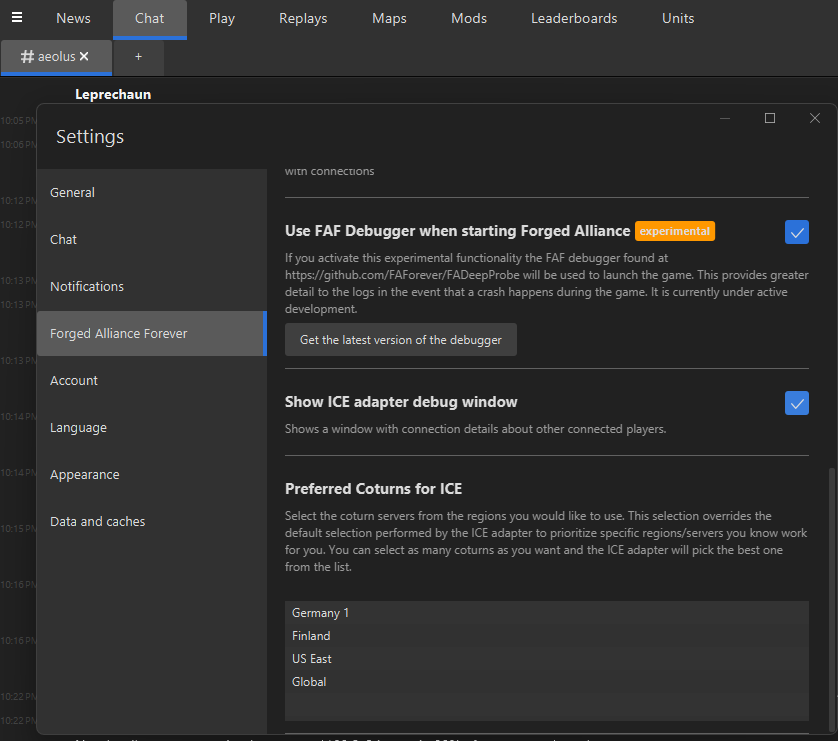The image size is (838, 741).
Task: Select the Chat main tab
Action: [x=150, y=19]
